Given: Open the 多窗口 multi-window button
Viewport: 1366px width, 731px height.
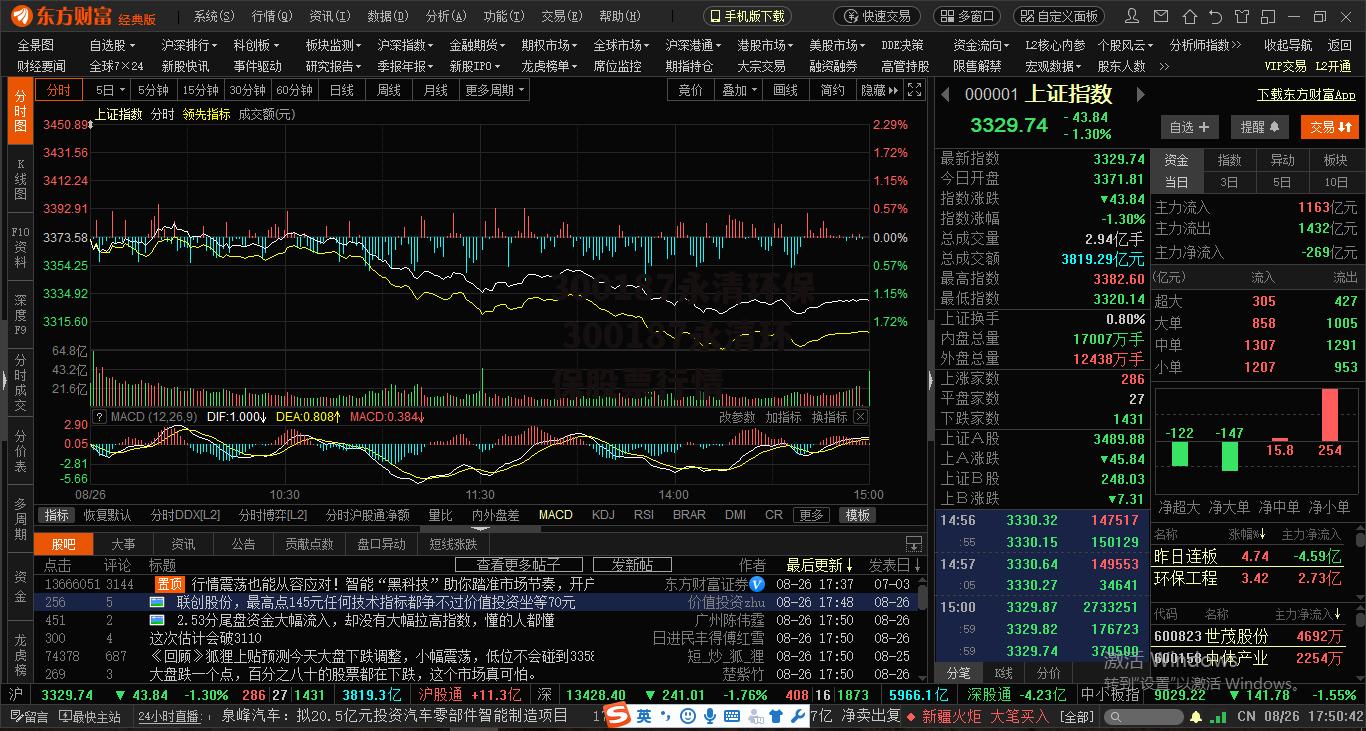Looking at the screenshot, I should point(966,16).
